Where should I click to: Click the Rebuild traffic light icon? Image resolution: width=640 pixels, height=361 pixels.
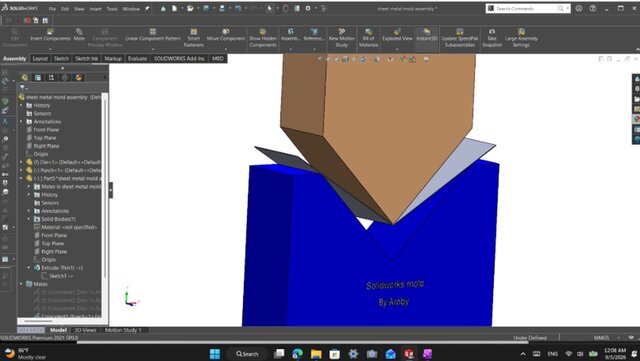tap(286, 8)
